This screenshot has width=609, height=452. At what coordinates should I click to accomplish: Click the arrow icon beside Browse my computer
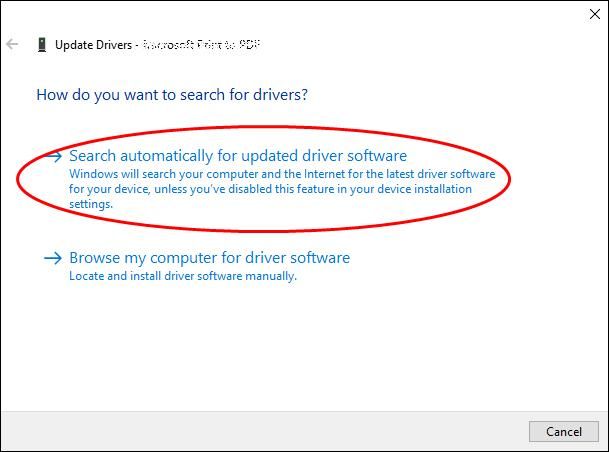coord(53,258)
